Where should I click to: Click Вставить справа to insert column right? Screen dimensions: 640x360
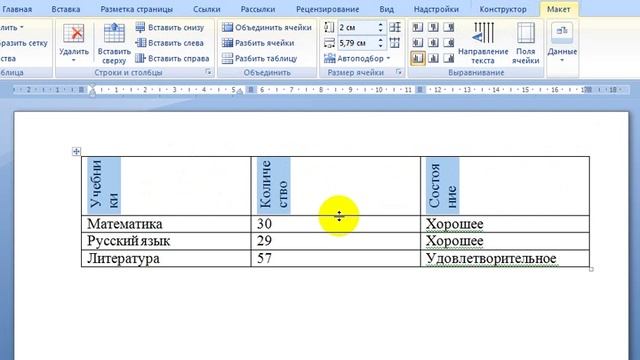tap(172, 58)
